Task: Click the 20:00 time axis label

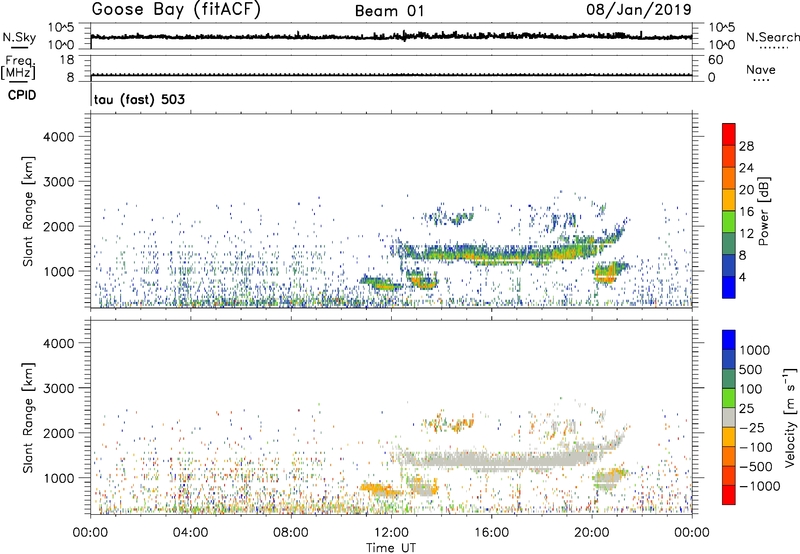Action: (x=591, y=533)
